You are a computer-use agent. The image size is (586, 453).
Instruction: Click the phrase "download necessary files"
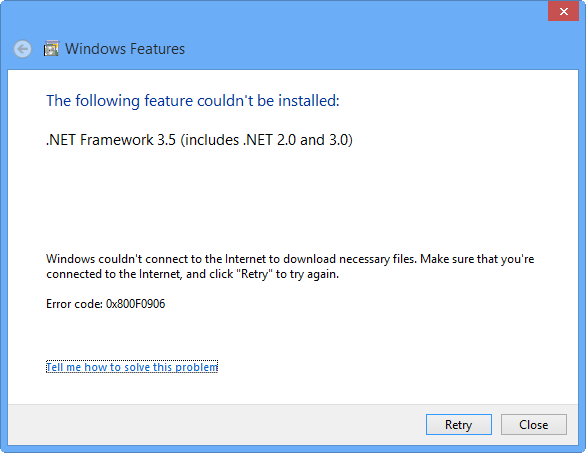click(x=349, y=259)
